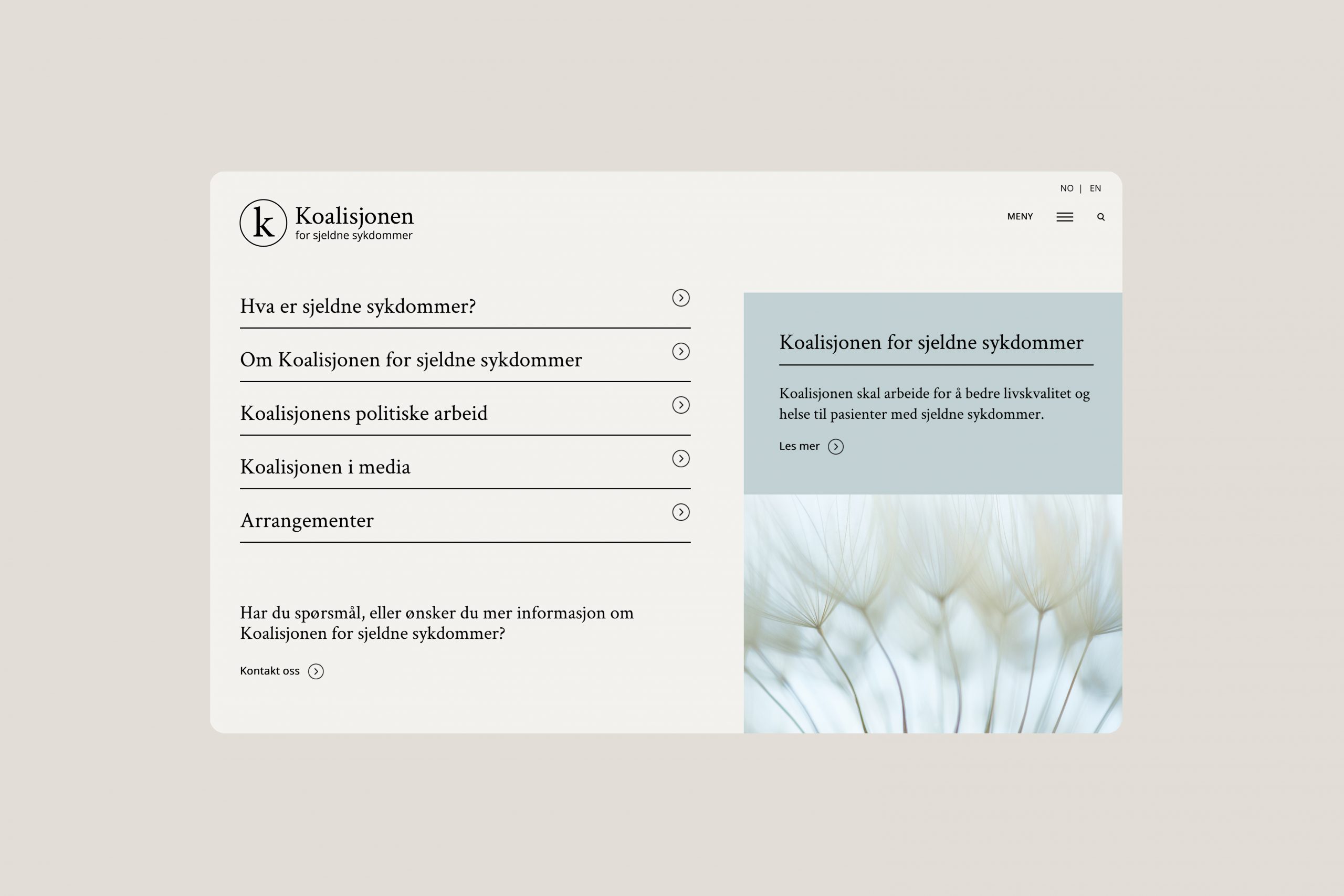Switch language to EN

tap(1095, 188)
